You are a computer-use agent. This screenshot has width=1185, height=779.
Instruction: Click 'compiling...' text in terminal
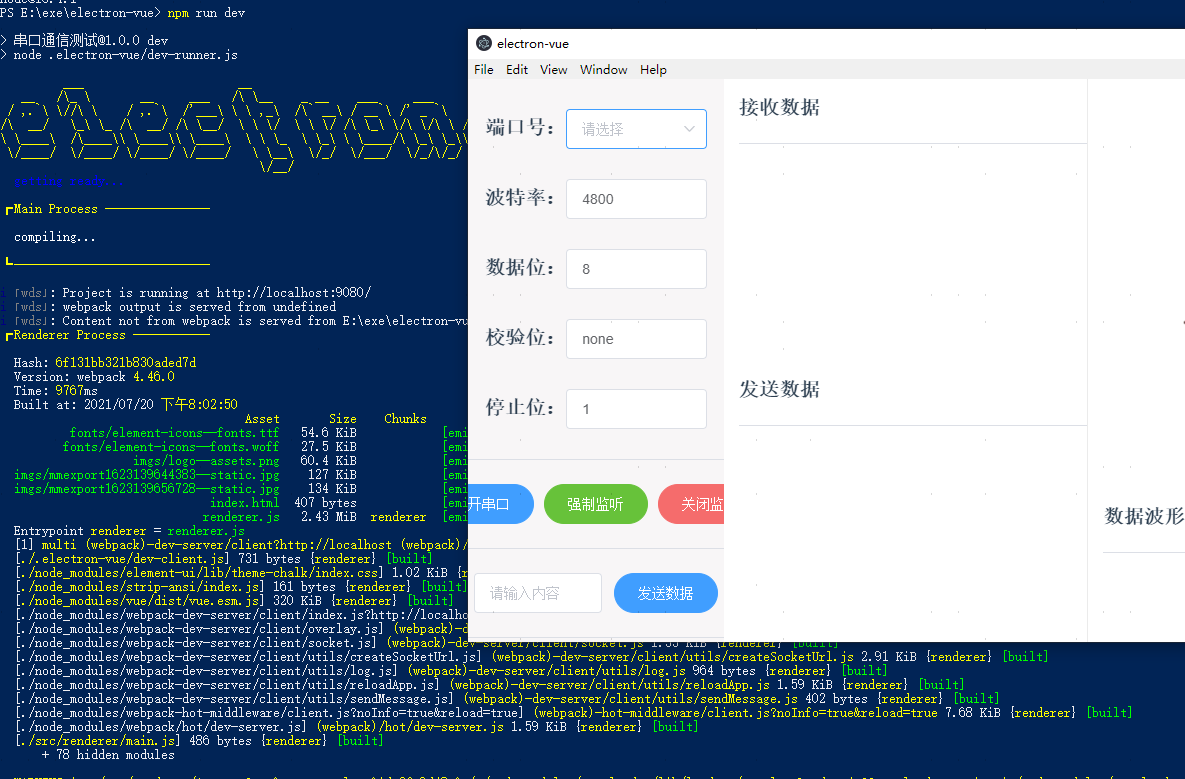pos(54,237)
